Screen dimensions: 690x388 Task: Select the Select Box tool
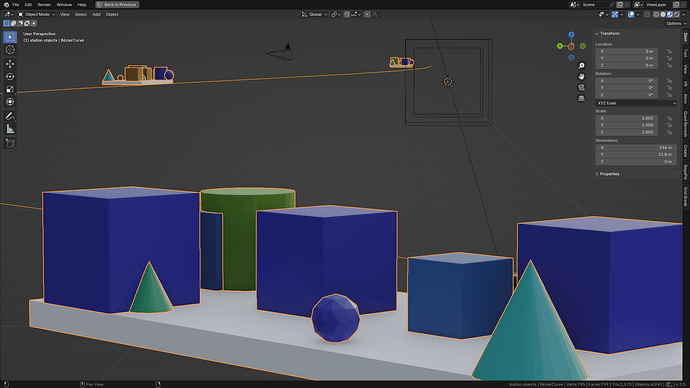pyautogui.click(x=10, y=37)
